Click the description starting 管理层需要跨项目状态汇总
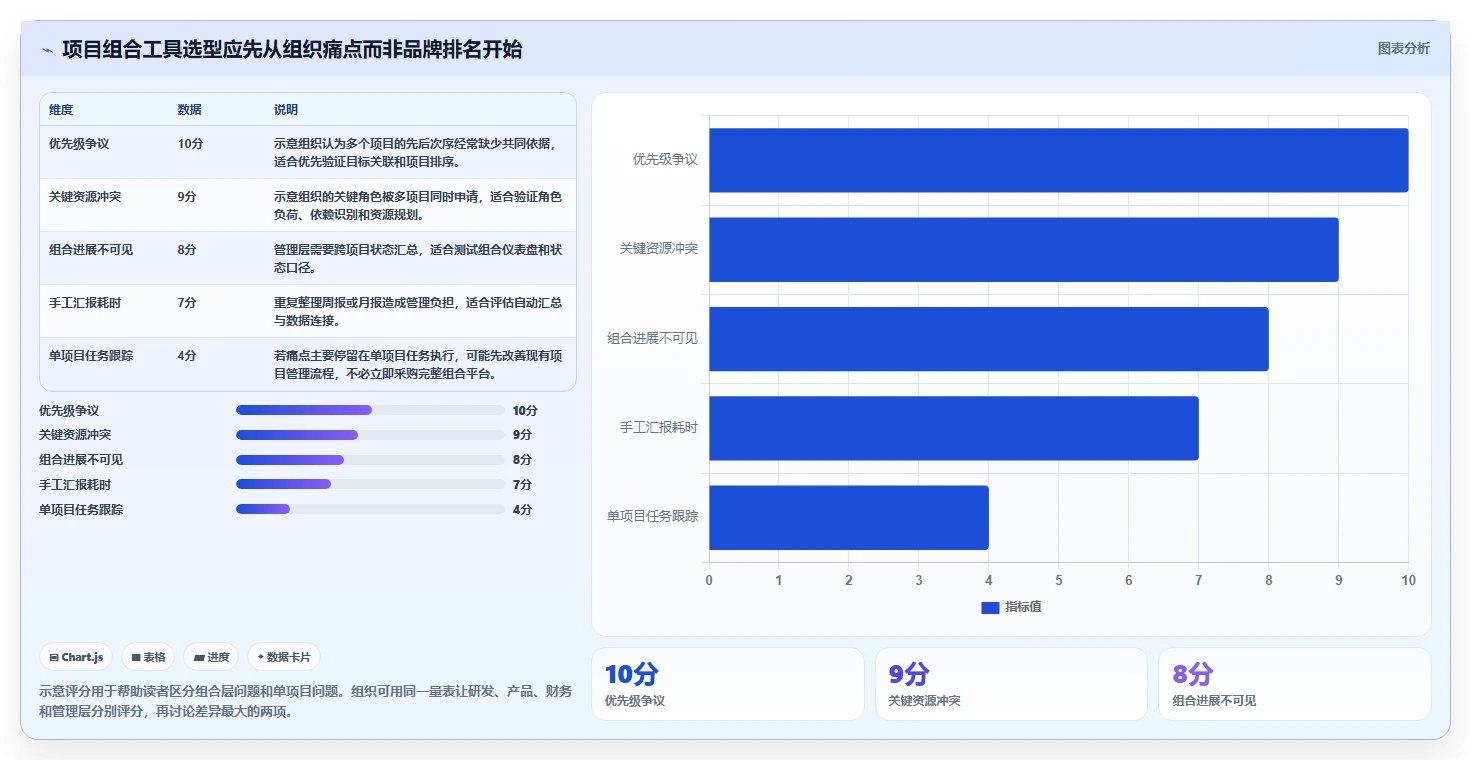Screen dimensions: 1471x760 [418, 259]
